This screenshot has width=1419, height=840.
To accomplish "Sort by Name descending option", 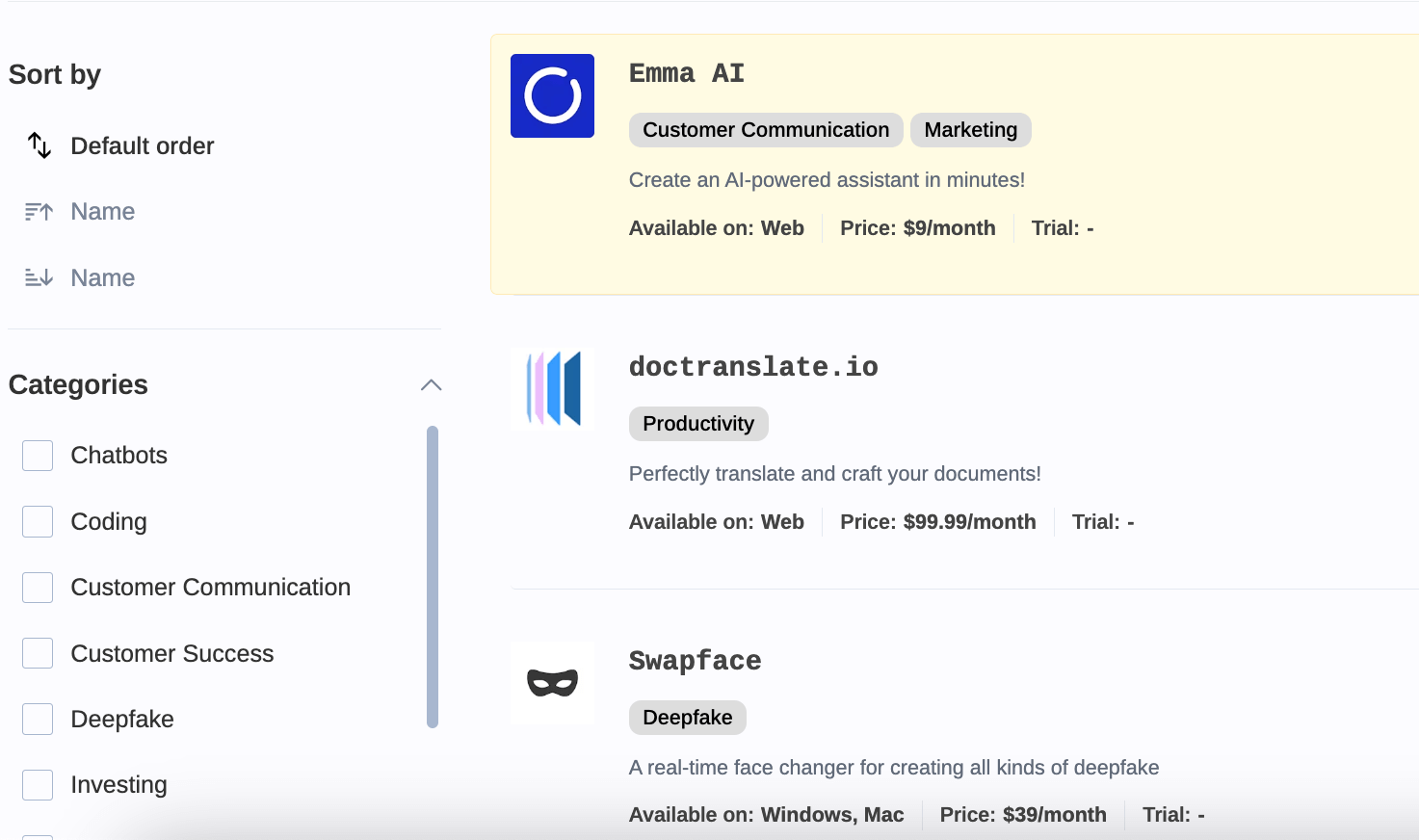I will tap(103, 277).
